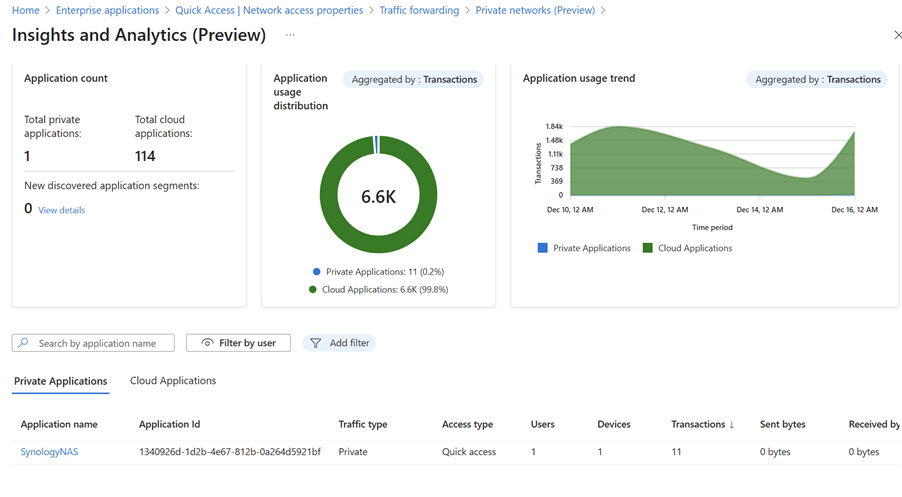Toggle Cloud Applications legend under donut chart
The height and width of the screenshot is (497, 902).
(x=378, y=289)
